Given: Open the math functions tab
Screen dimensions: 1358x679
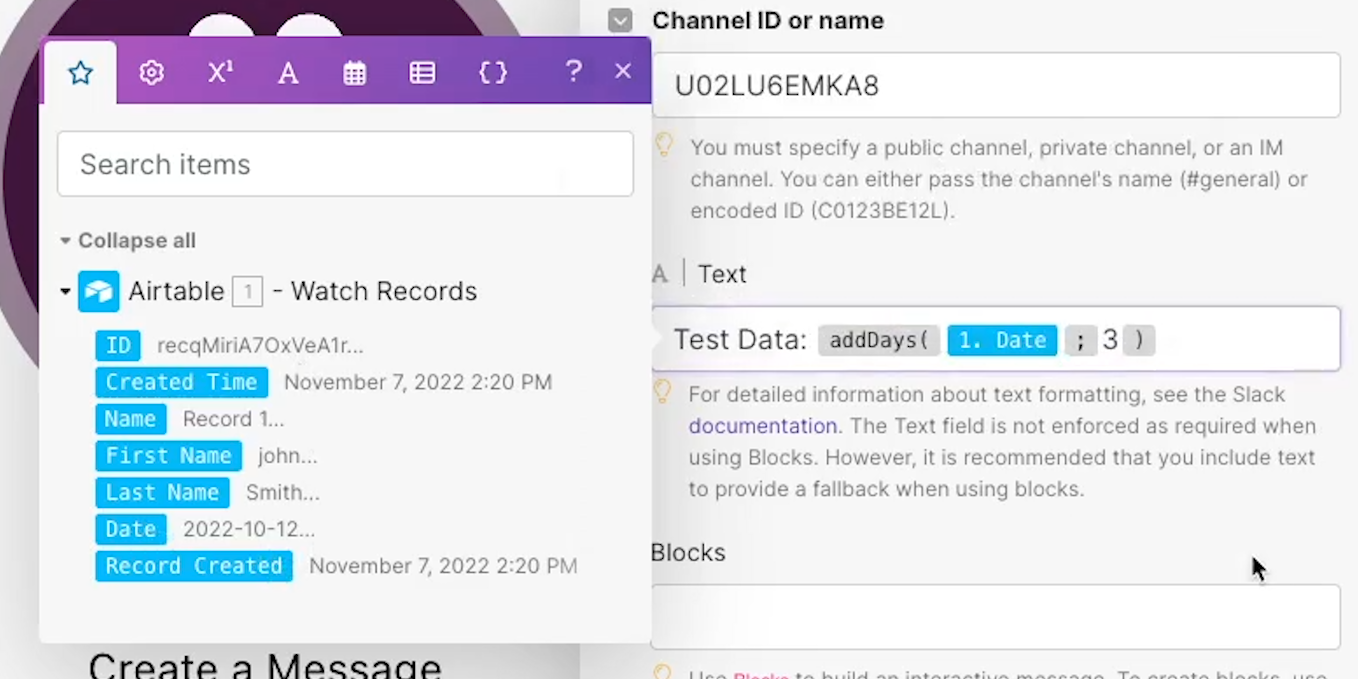Looking at the screenshot, I should (x=220, y=73).
